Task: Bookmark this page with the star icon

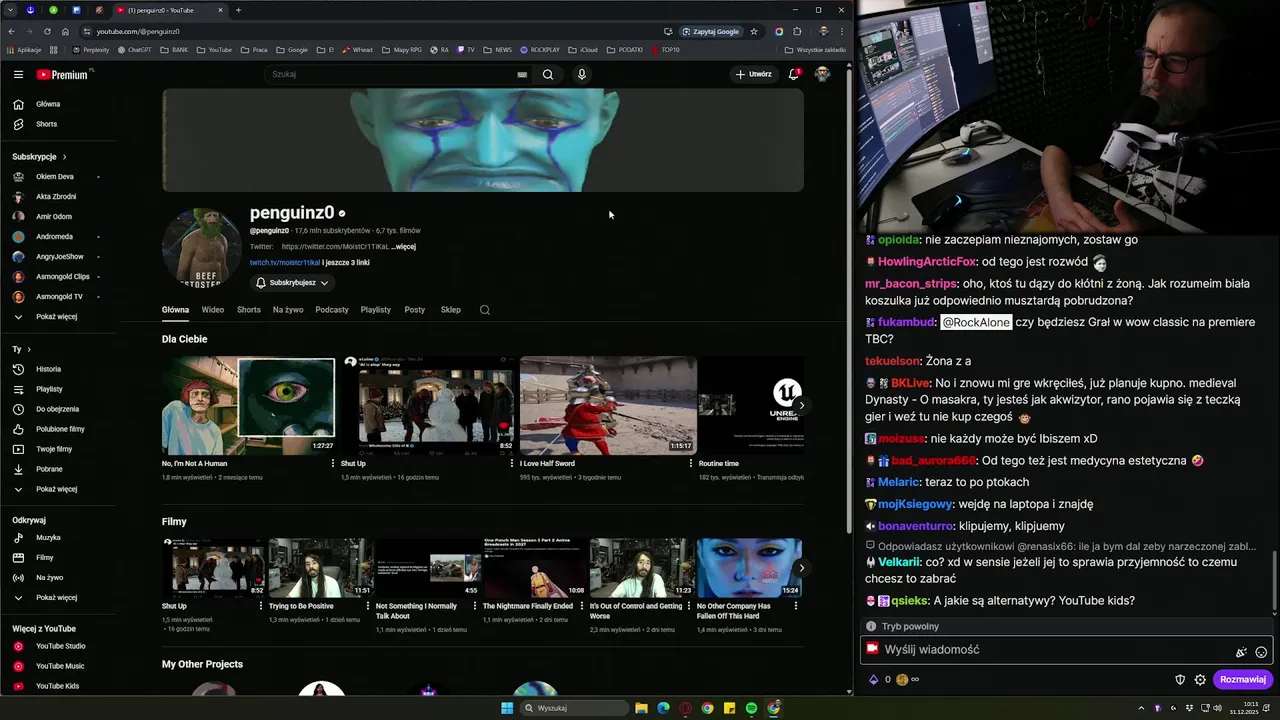Action: 754,31
